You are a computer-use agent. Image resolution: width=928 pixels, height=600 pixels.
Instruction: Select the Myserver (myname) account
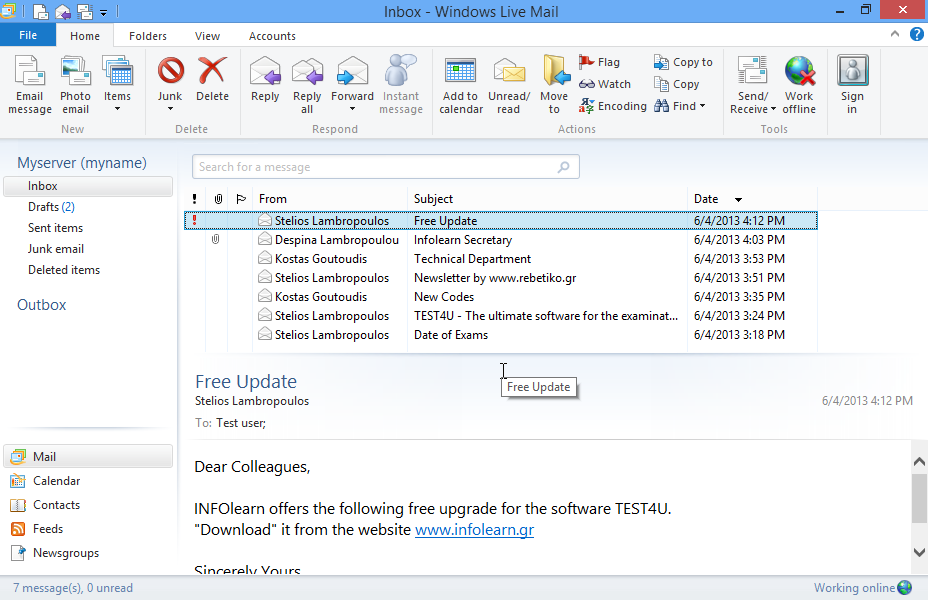pos(82,163)
